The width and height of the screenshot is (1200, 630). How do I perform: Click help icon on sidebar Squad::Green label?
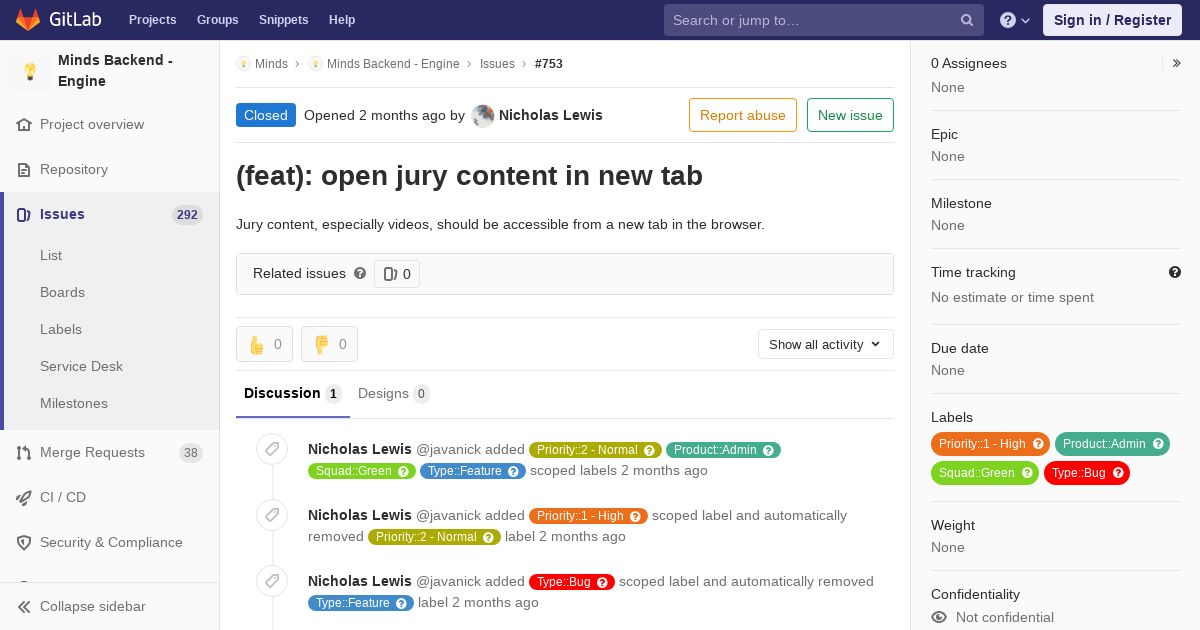pos(1027,473)
